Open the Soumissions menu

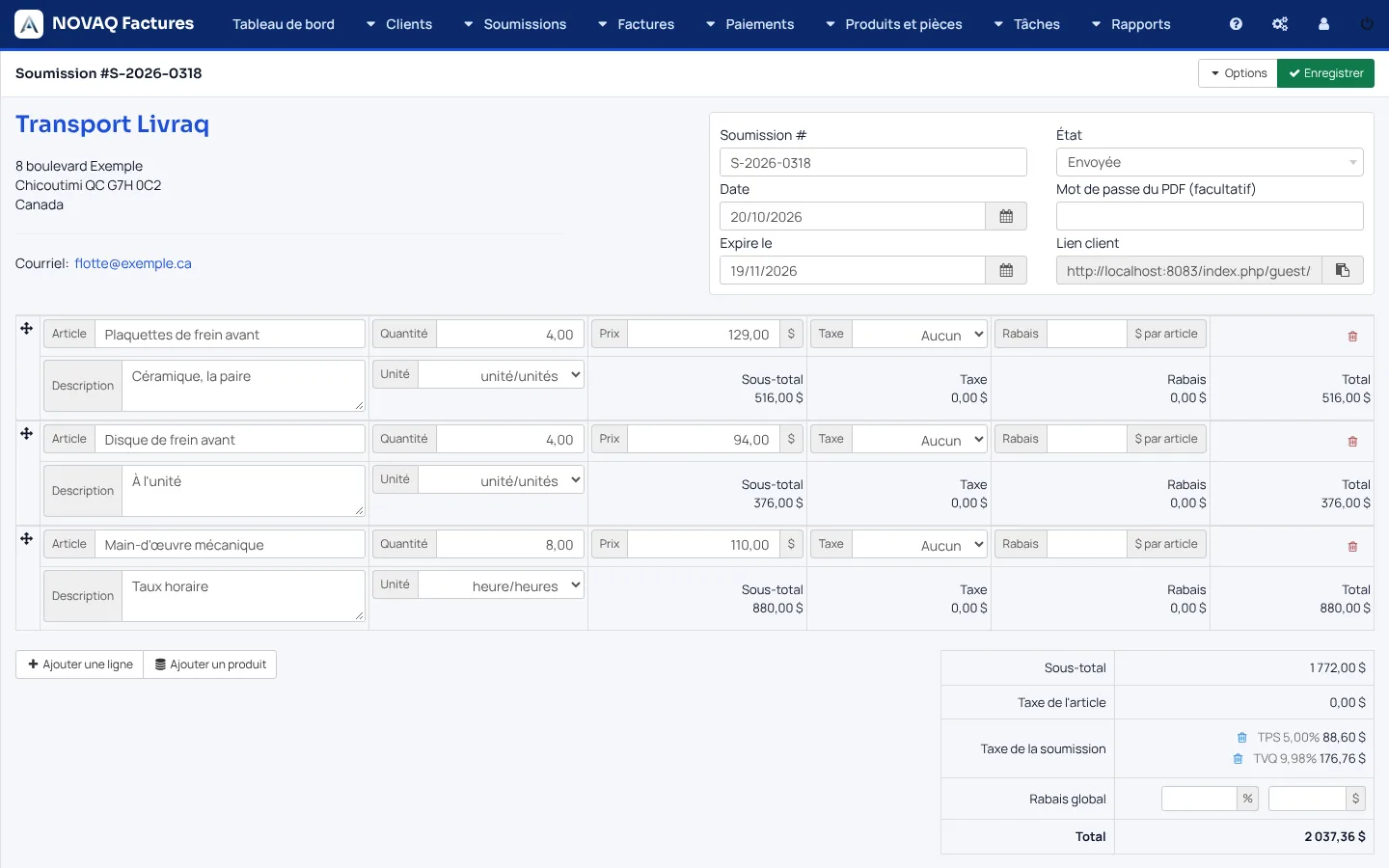click(x=515, y=24)
